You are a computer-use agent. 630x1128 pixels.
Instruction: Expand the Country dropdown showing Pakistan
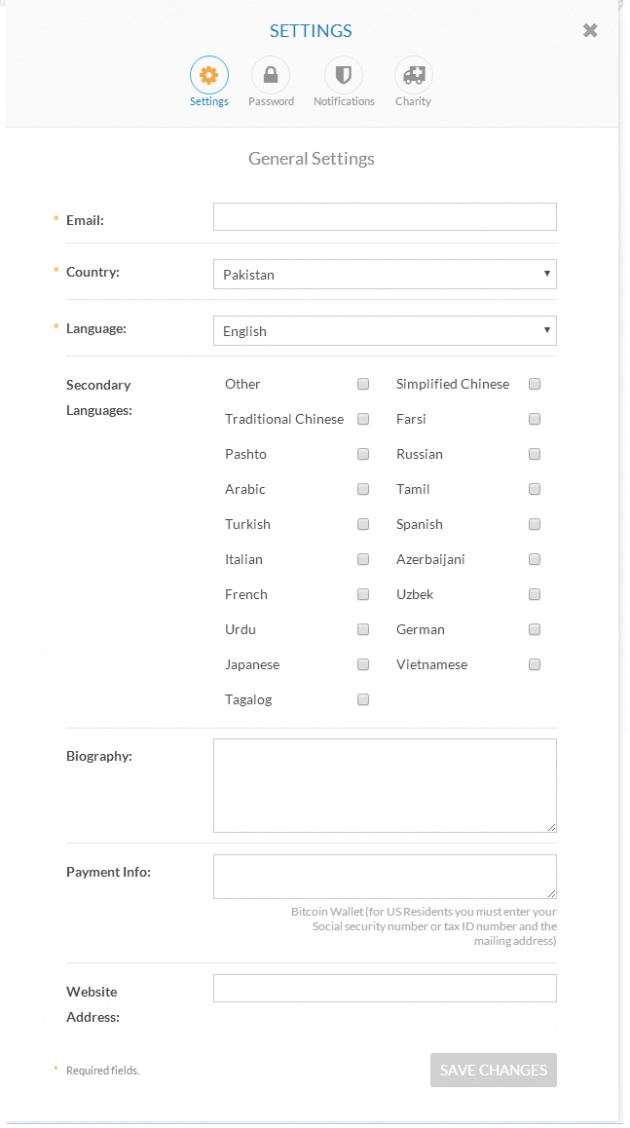[x=385, y=274]
